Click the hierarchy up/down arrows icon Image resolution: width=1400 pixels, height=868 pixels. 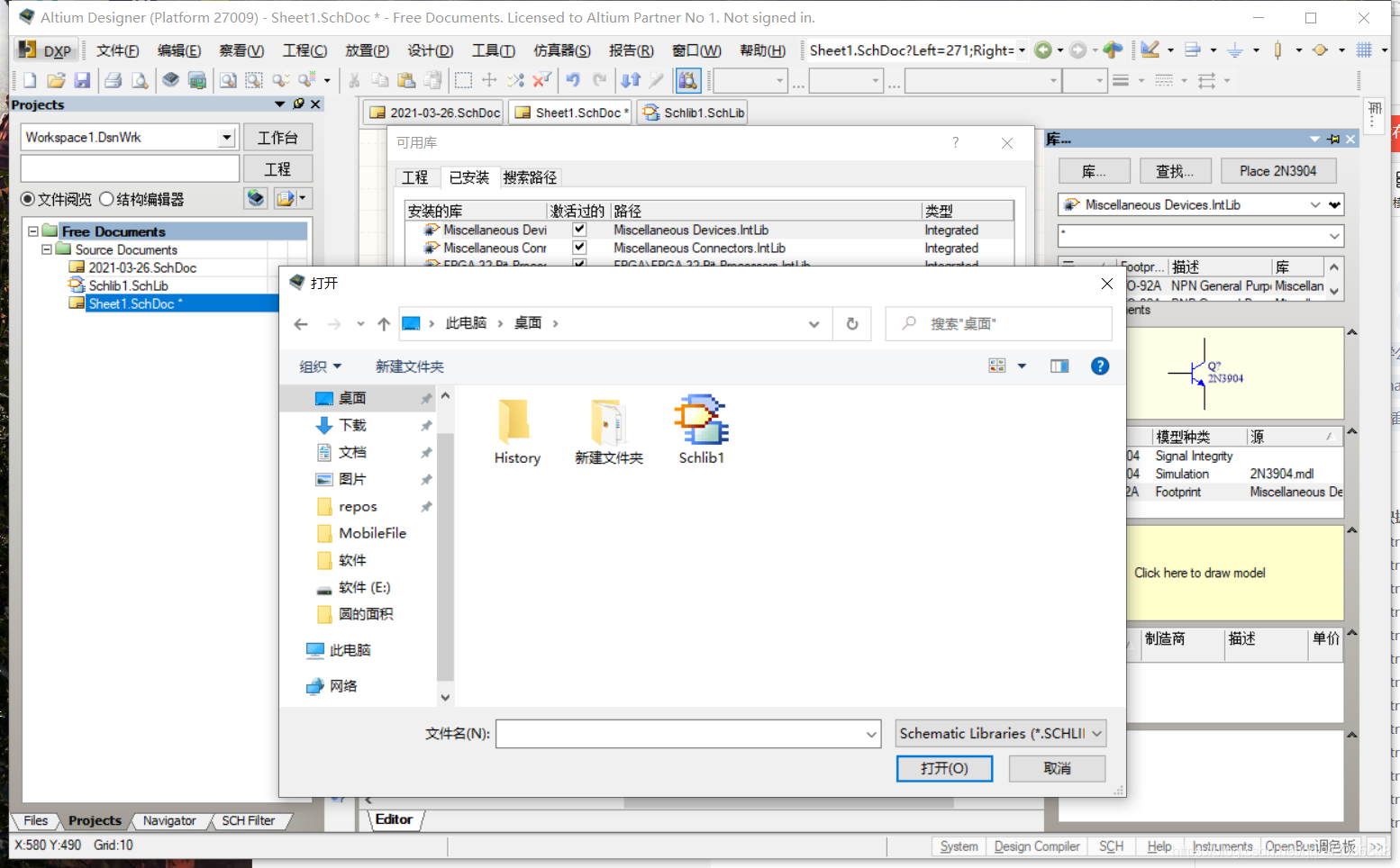point(631,81)
